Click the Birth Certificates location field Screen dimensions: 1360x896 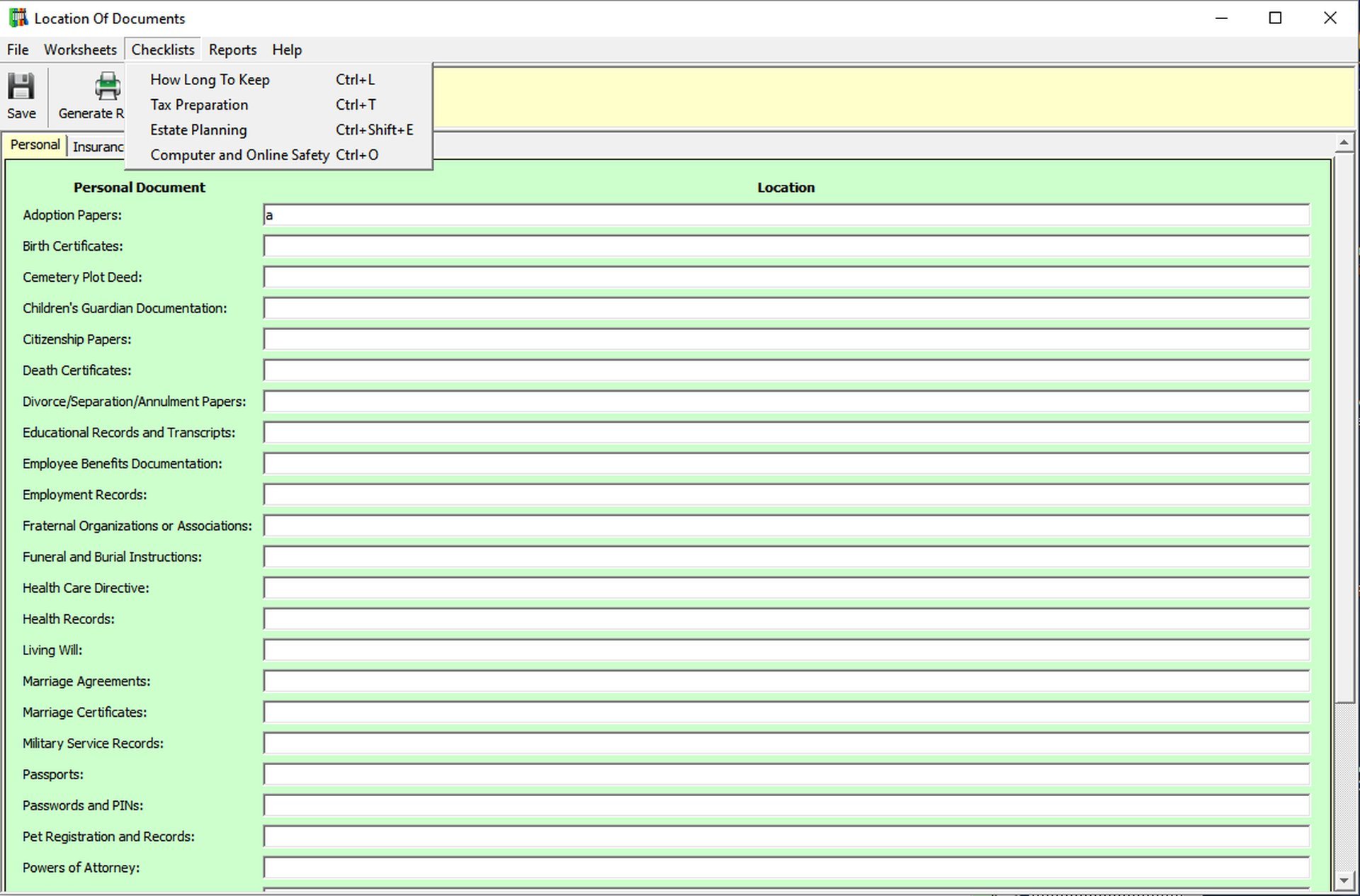coord(786,246)
